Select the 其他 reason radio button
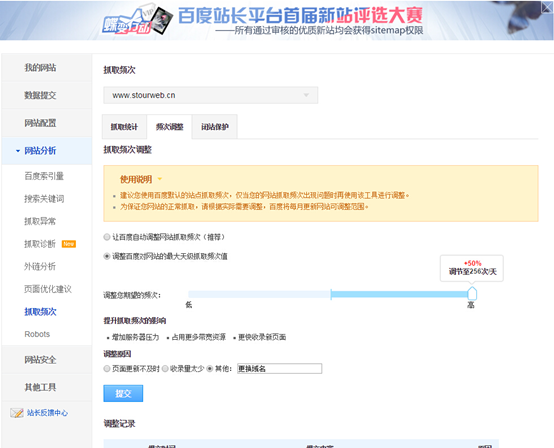This screenshot has height=448, width=554. coord(210,369)
